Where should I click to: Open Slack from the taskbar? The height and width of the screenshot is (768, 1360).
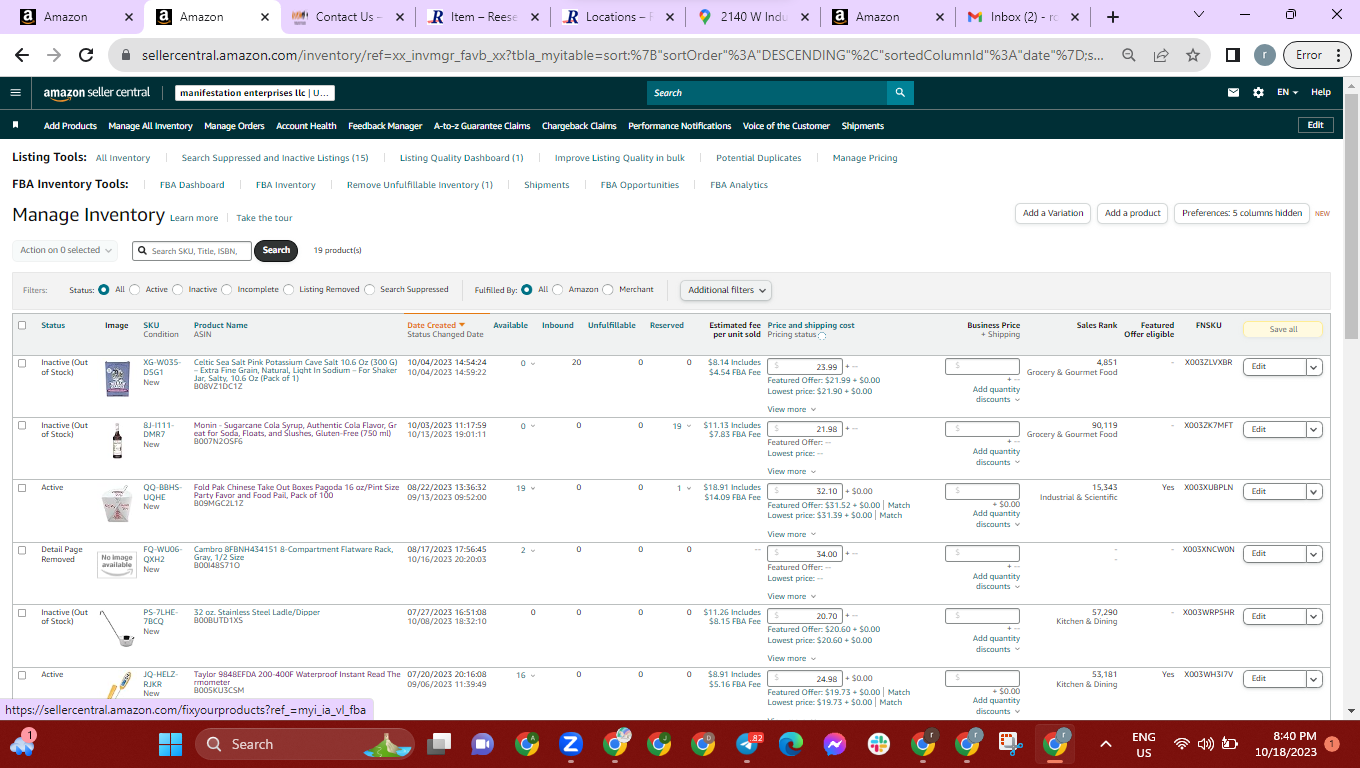point(879,744)
